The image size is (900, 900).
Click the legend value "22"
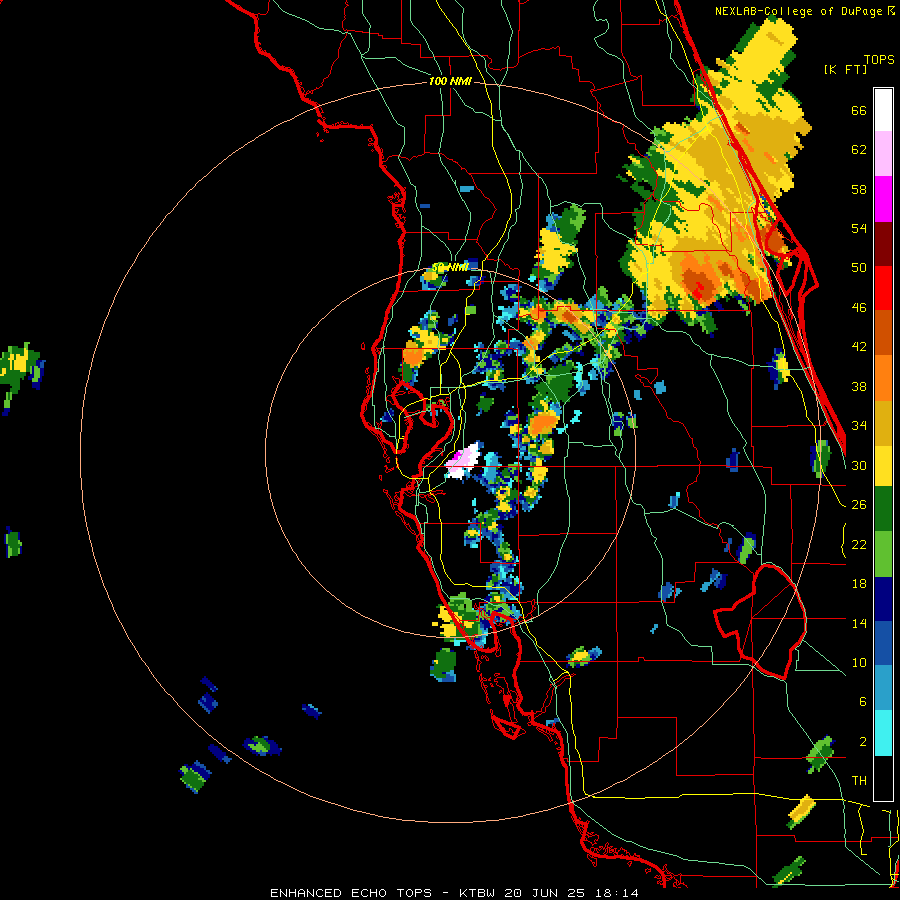[x=859, y=544]
